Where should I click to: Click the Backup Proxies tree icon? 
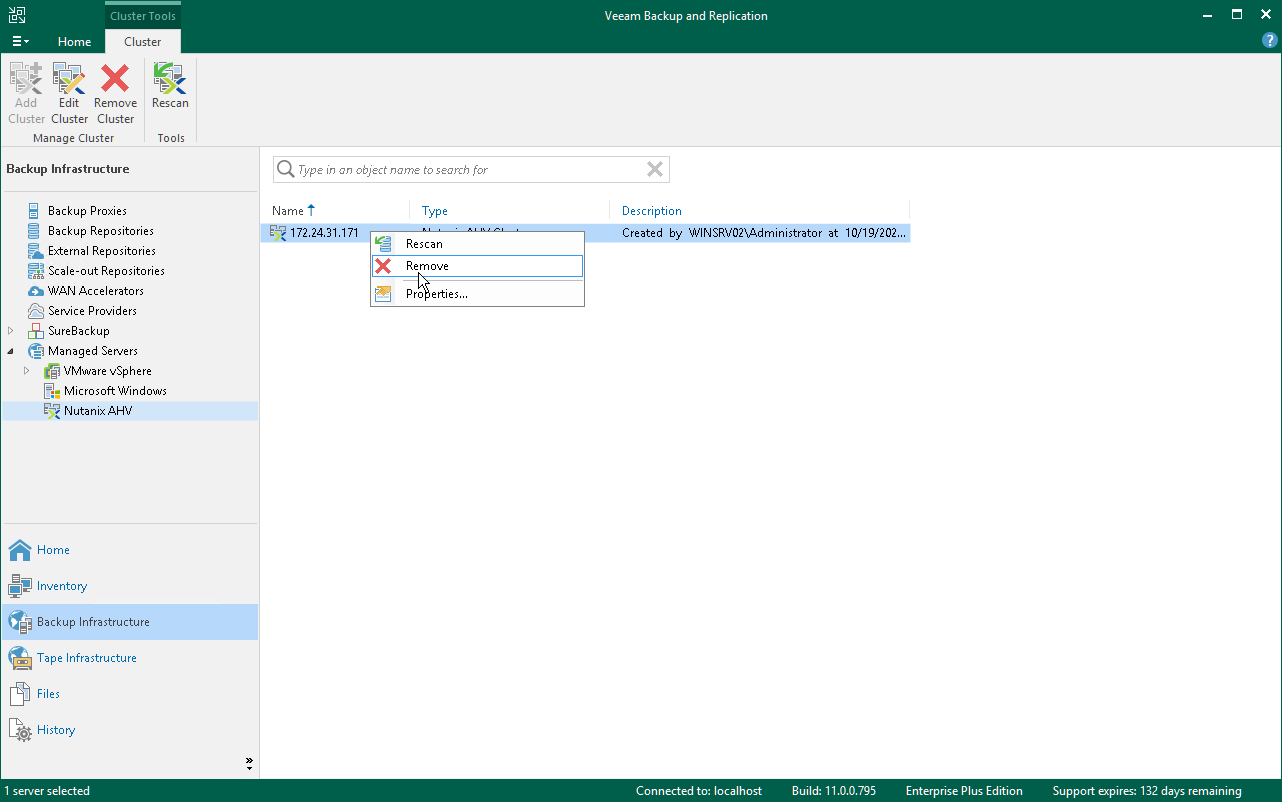click(x=35, y=211)
